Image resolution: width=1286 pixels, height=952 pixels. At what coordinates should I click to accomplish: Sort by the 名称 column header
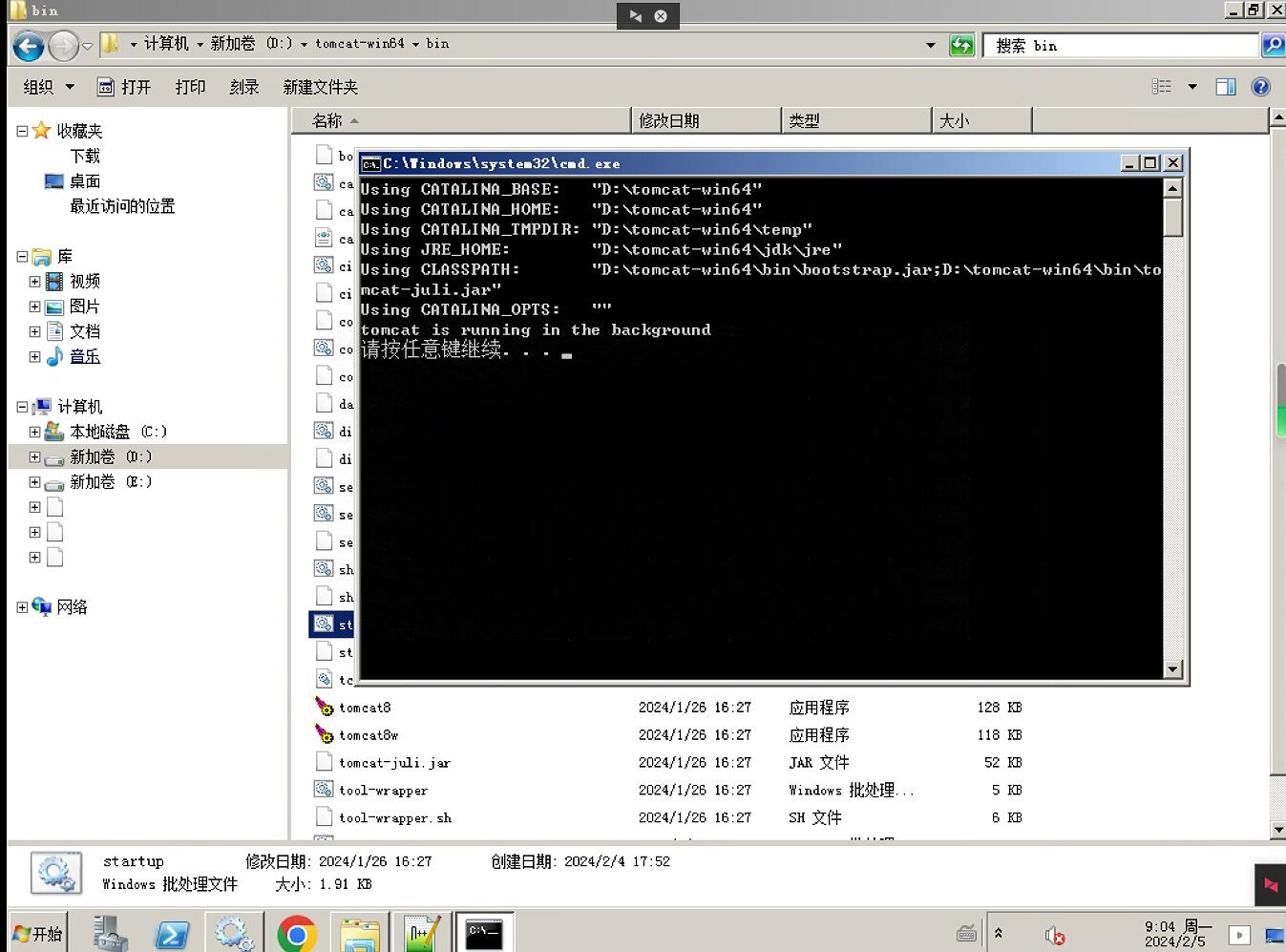click(460, 120)
